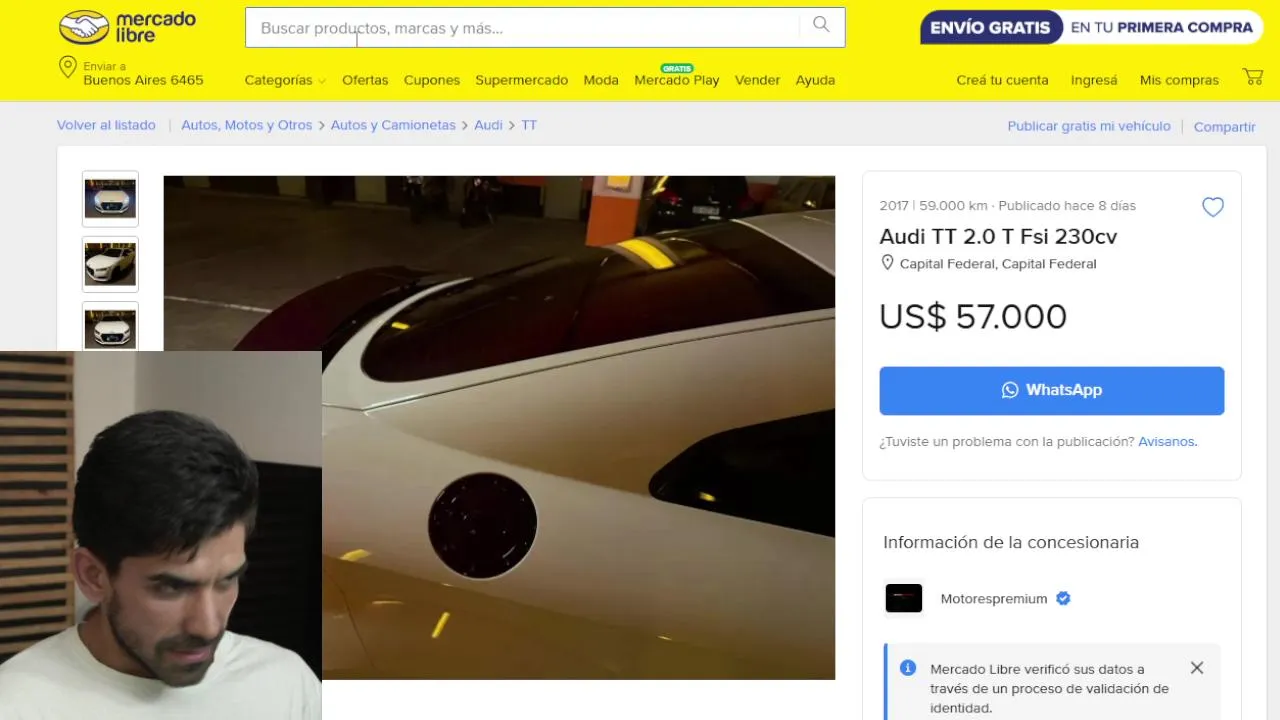The image size is (1280, 720).
Task: Open the Audi breadcrumb
Action: [x=488, y=125]
